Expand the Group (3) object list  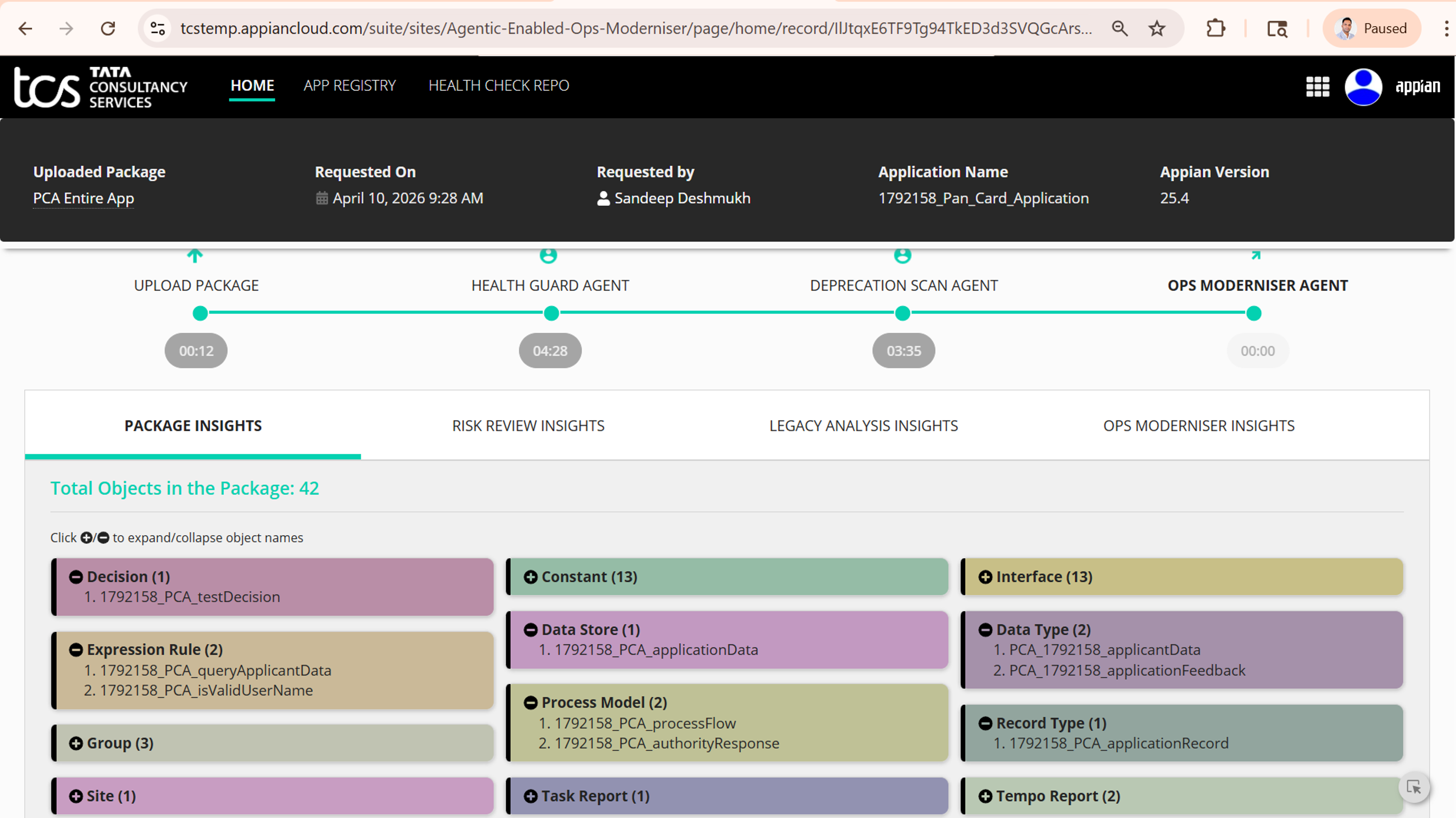tap(76, 743)
